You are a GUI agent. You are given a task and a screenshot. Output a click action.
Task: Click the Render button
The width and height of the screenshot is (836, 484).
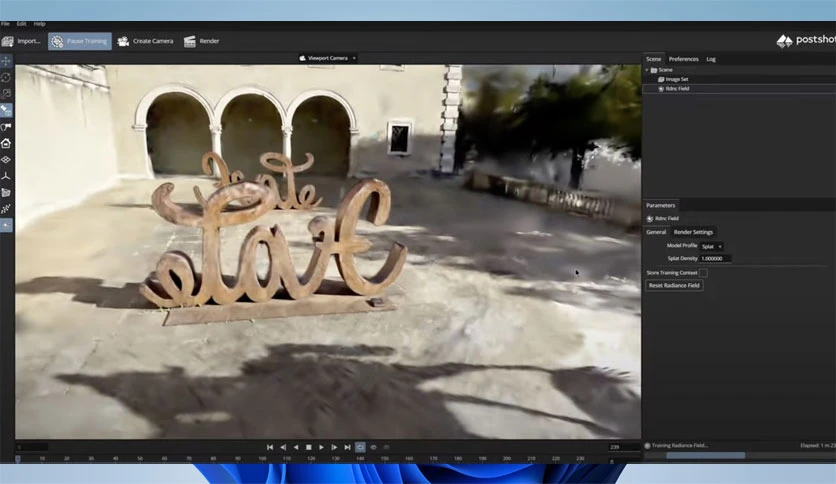pos(202,41)
